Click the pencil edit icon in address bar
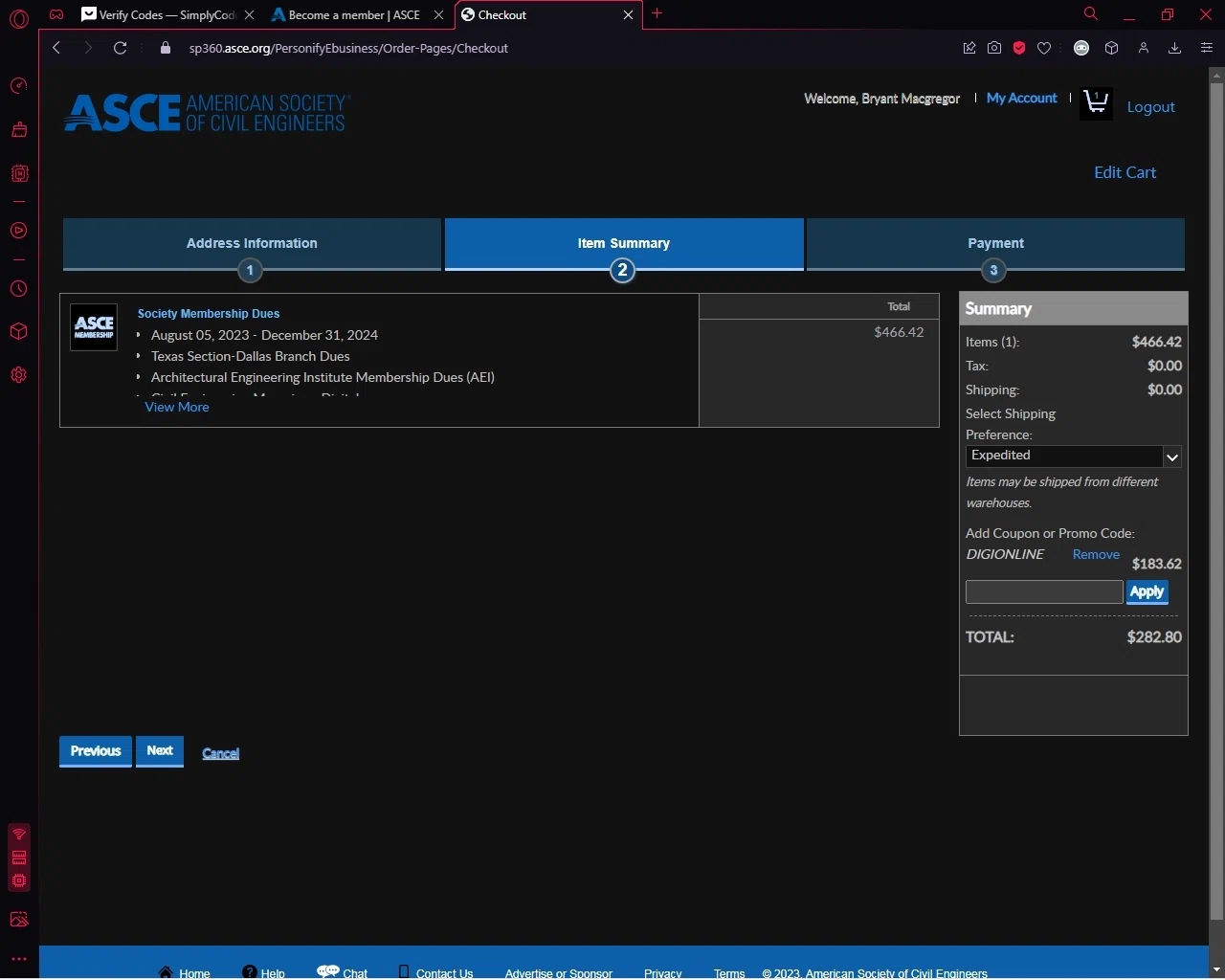The height and width of the screenshot is (980, 1225). [969, 48]
